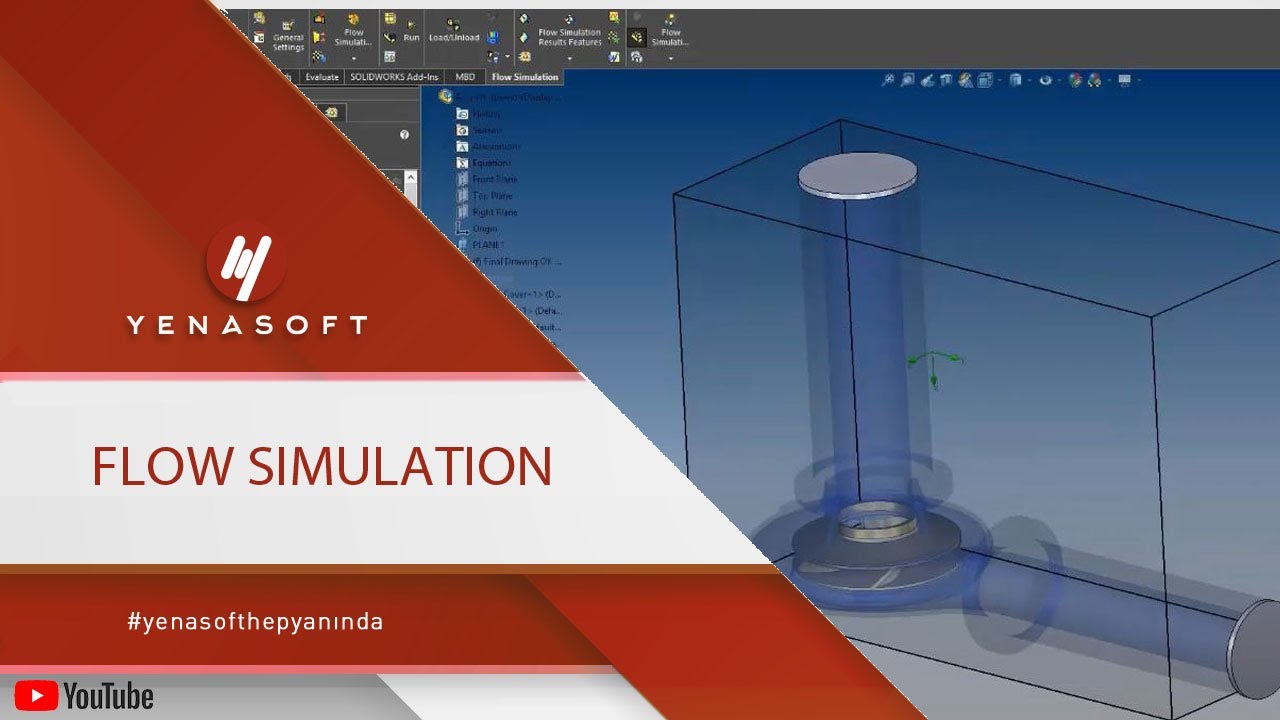The image size is (1280, 720).
Task: Click the Previous View icon
Action: pos(927,80)
